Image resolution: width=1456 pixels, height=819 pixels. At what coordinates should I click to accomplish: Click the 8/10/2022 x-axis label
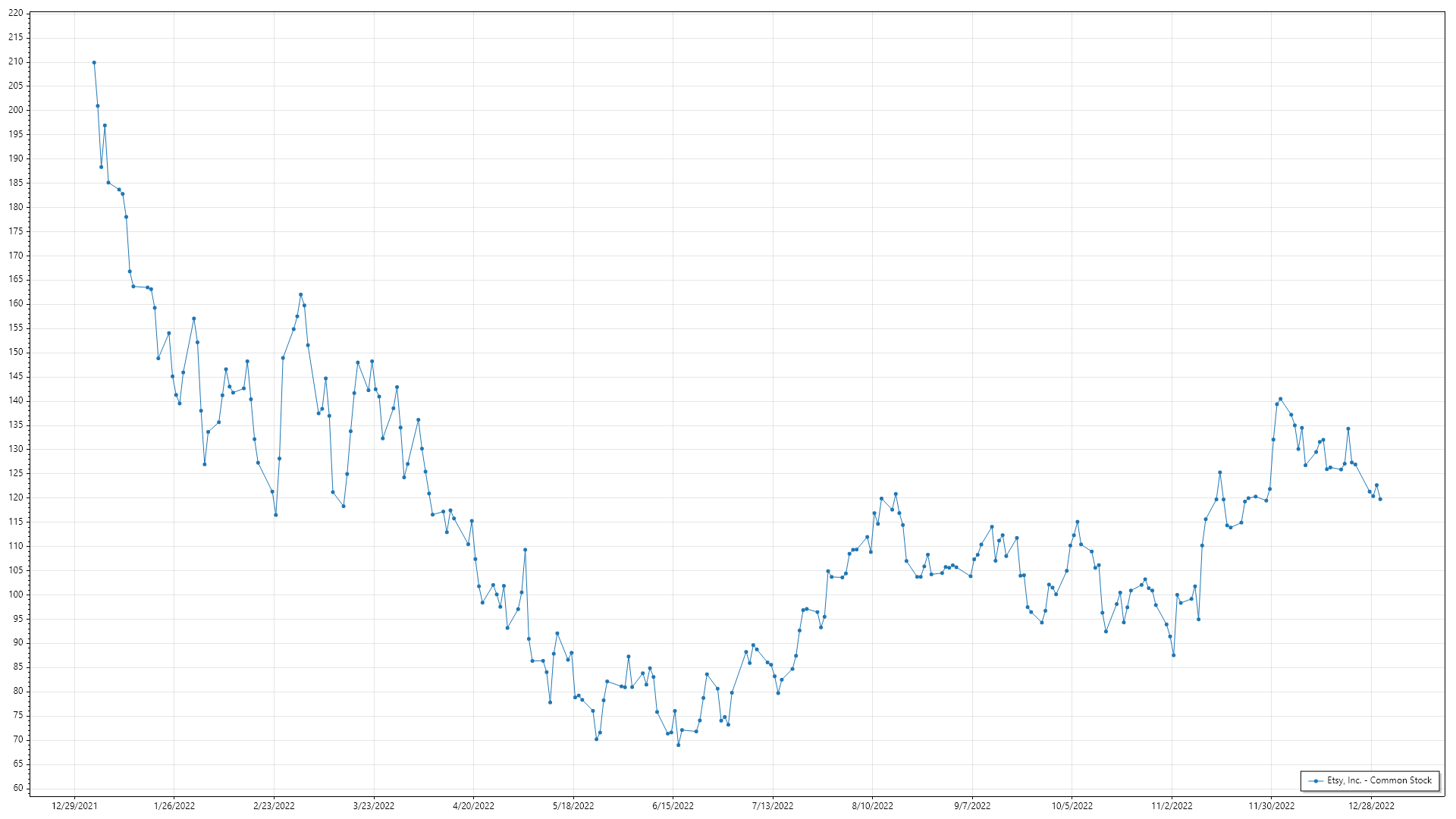(872, 805)
